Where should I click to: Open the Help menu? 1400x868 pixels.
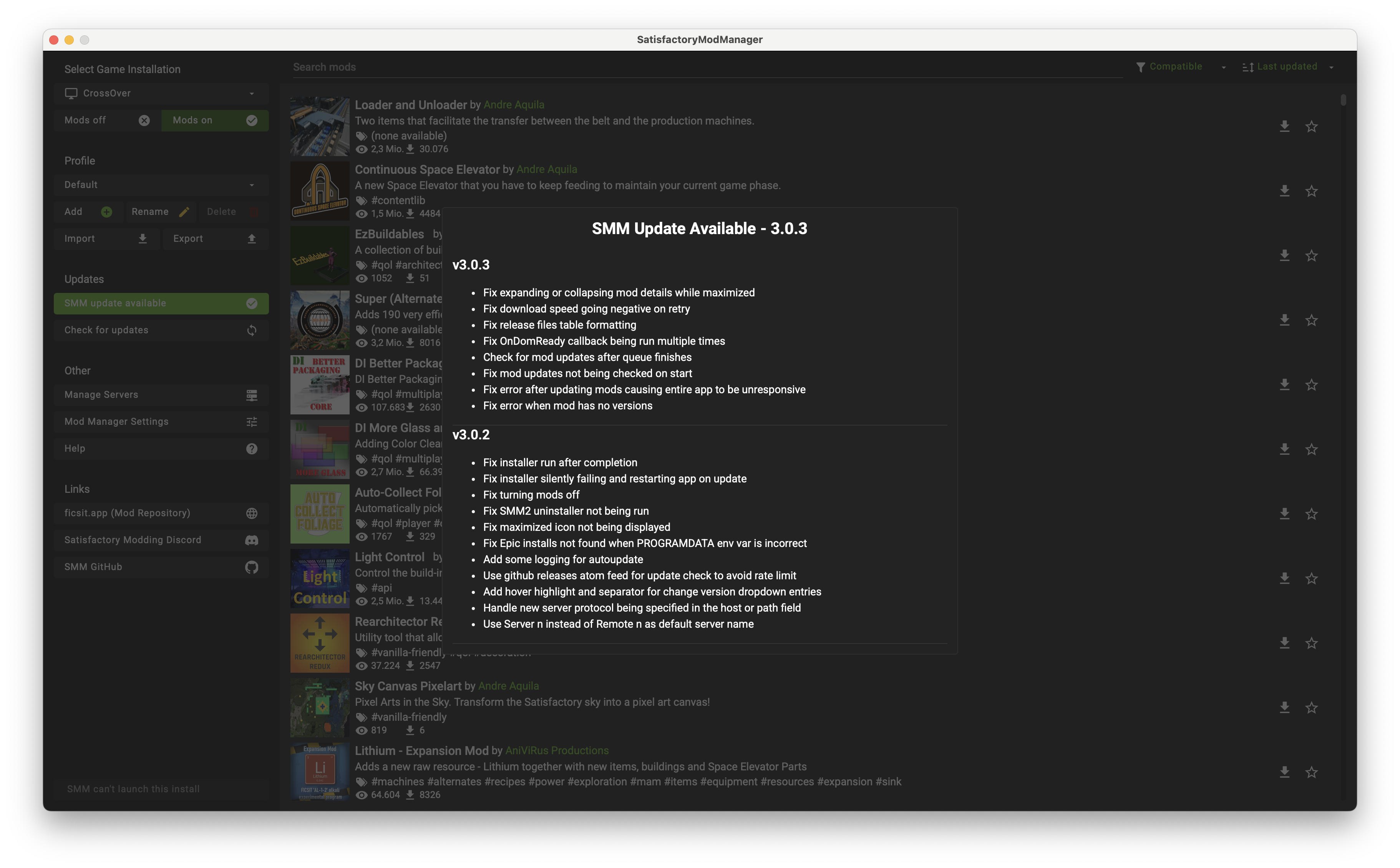click(161, 448)
